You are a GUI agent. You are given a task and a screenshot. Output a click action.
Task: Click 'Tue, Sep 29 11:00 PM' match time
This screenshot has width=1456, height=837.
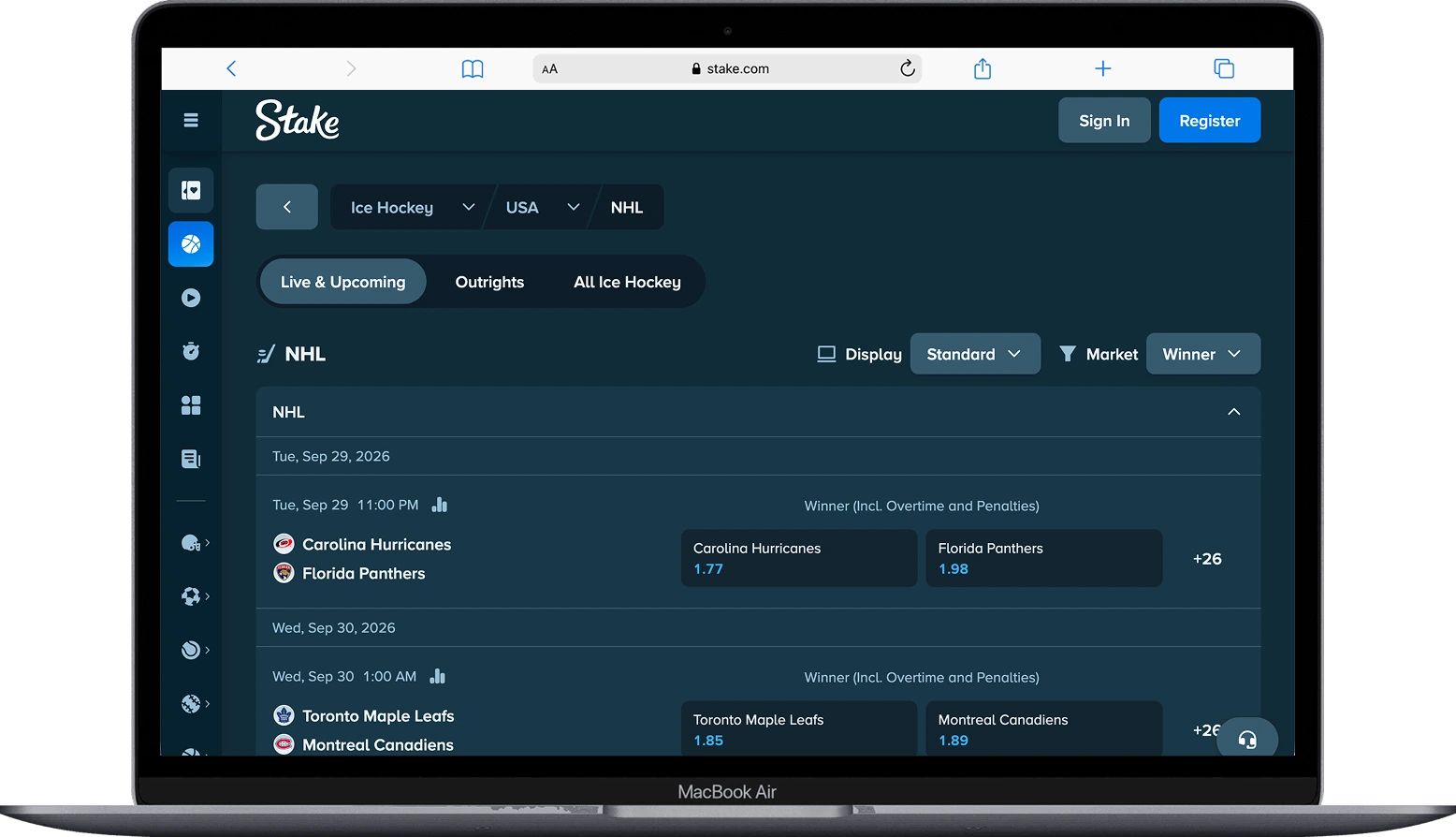pyautogui.click(x=345, y=505)
